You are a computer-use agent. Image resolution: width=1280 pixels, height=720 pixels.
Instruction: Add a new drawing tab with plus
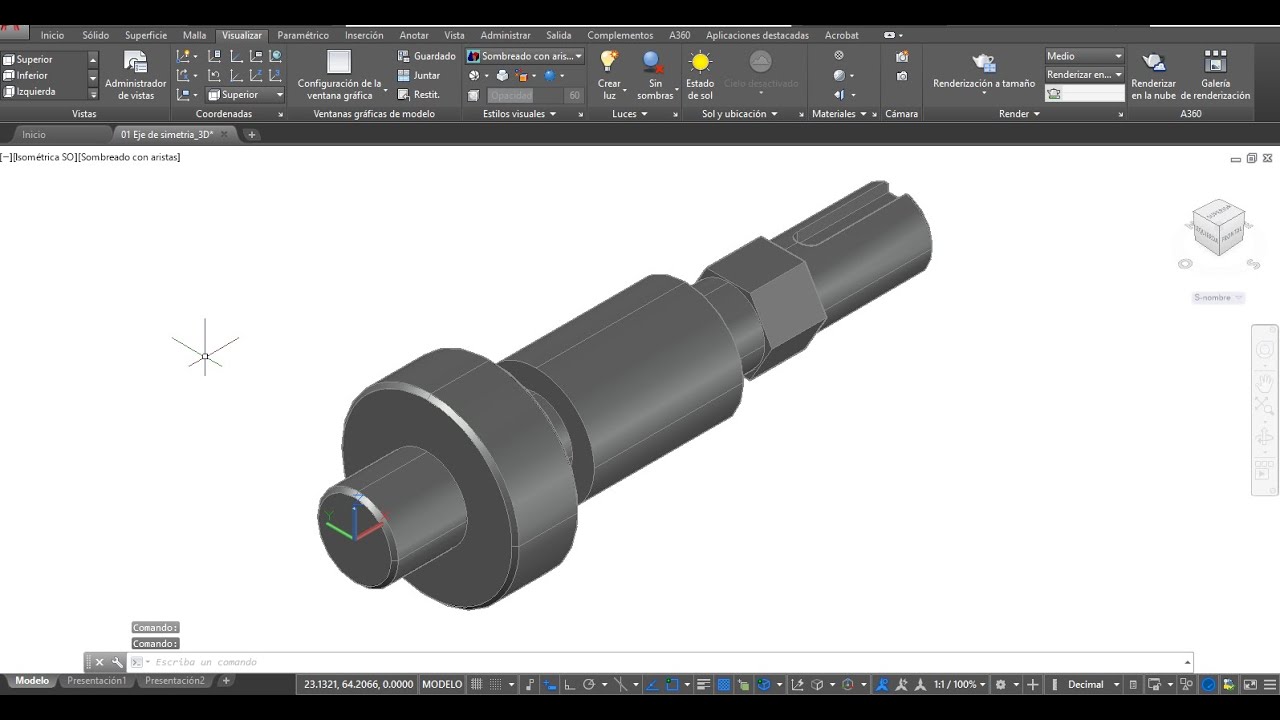(252, 134)
